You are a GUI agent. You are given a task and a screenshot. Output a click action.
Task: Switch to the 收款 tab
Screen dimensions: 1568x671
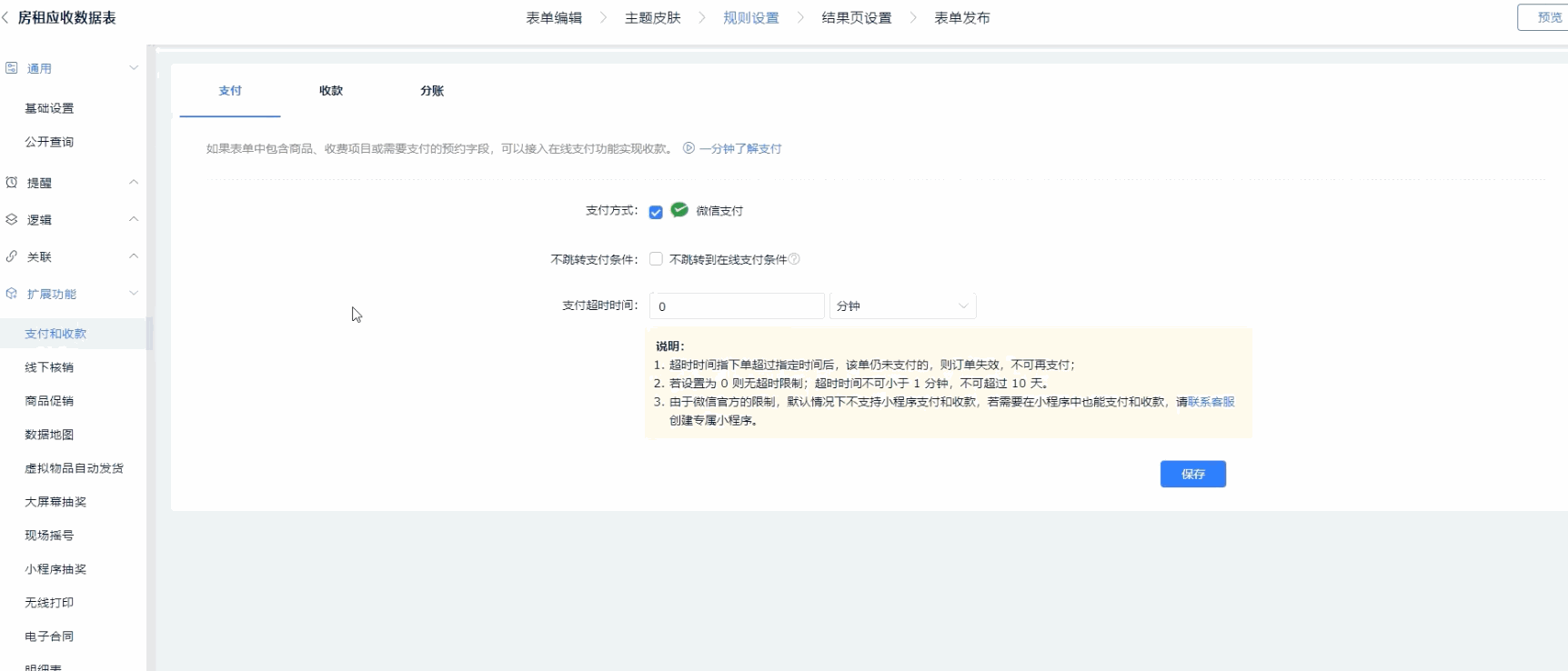331,91
